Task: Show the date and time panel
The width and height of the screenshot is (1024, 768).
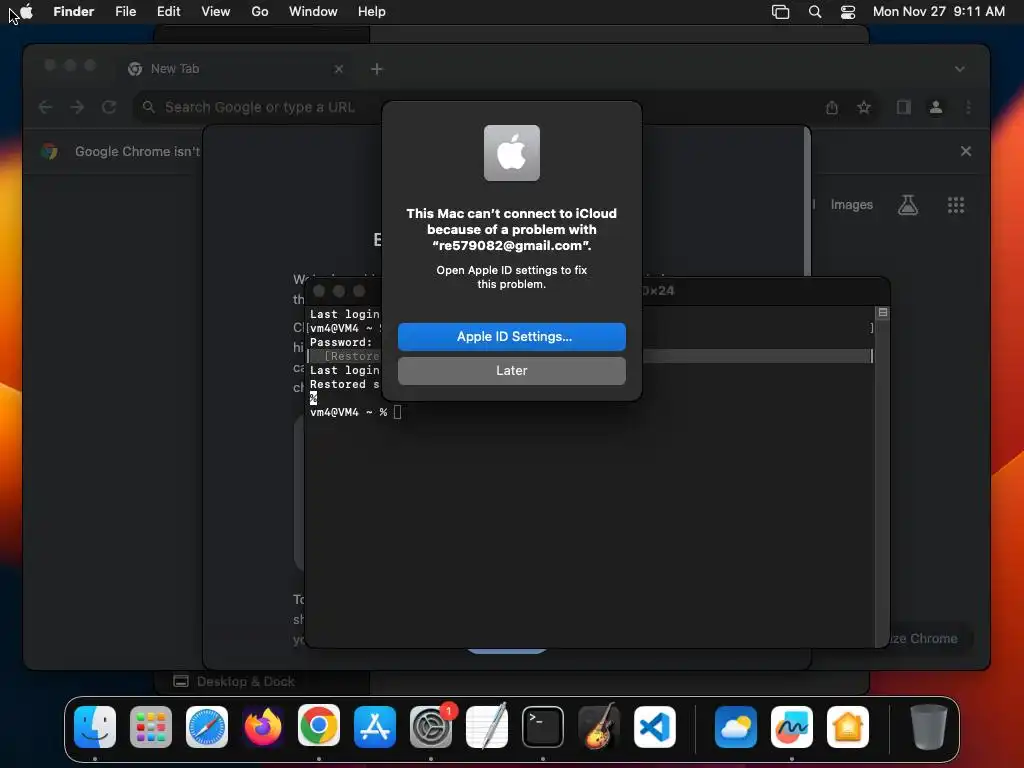Action: [938, 11]
